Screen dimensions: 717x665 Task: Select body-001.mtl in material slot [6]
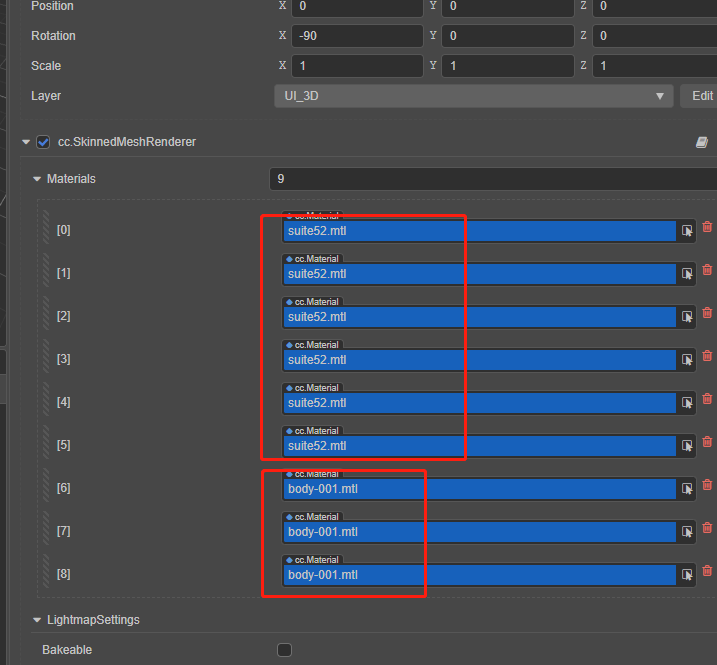coord(480,489)
